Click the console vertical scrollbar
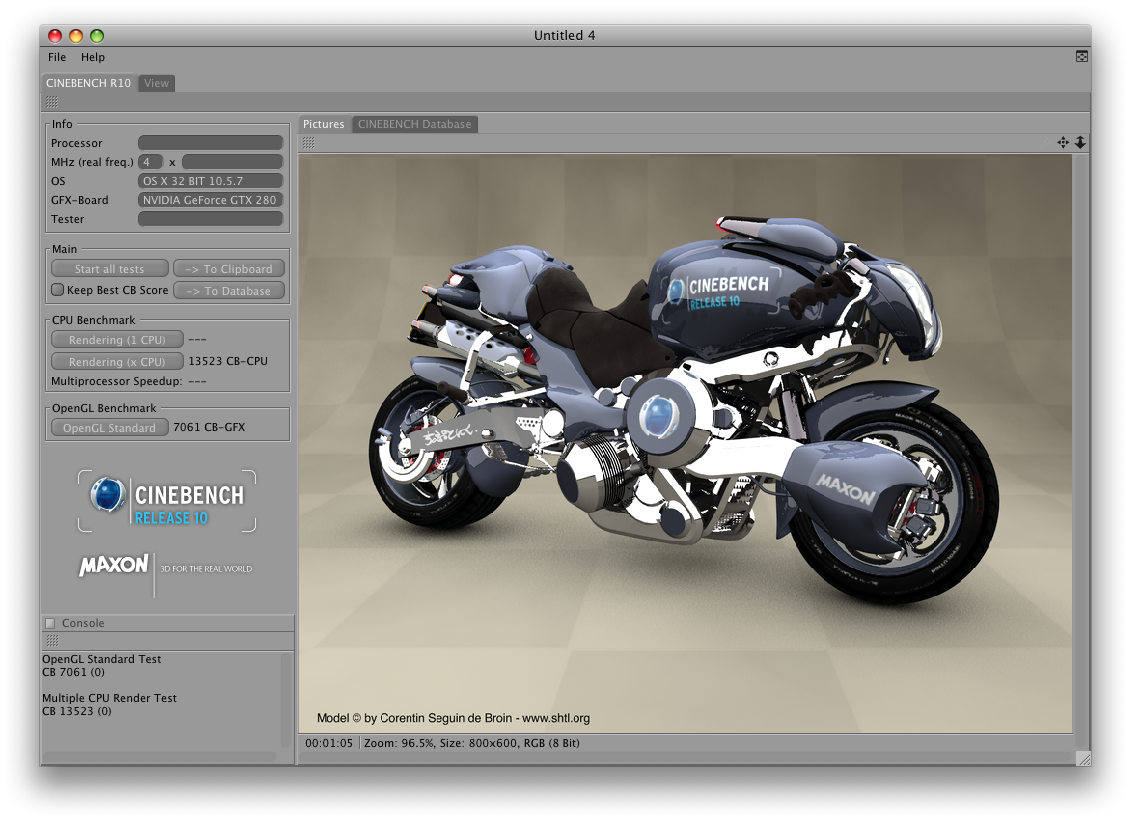1131x821 pixels. coord(286,701)
